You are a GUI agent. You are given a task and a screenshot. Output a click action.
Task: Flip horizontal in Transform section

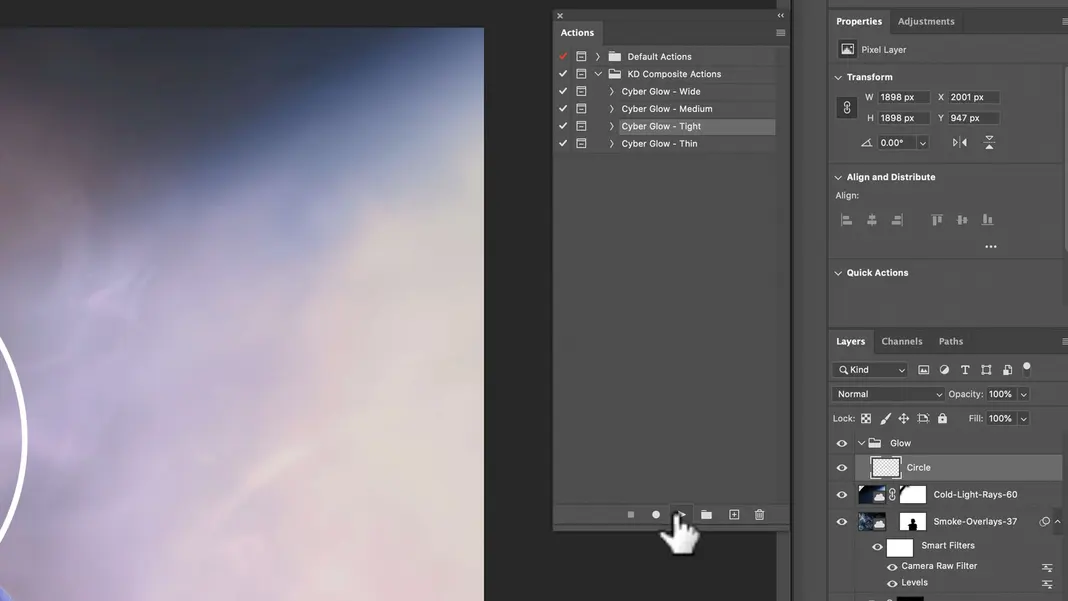(x=960, y=142)
